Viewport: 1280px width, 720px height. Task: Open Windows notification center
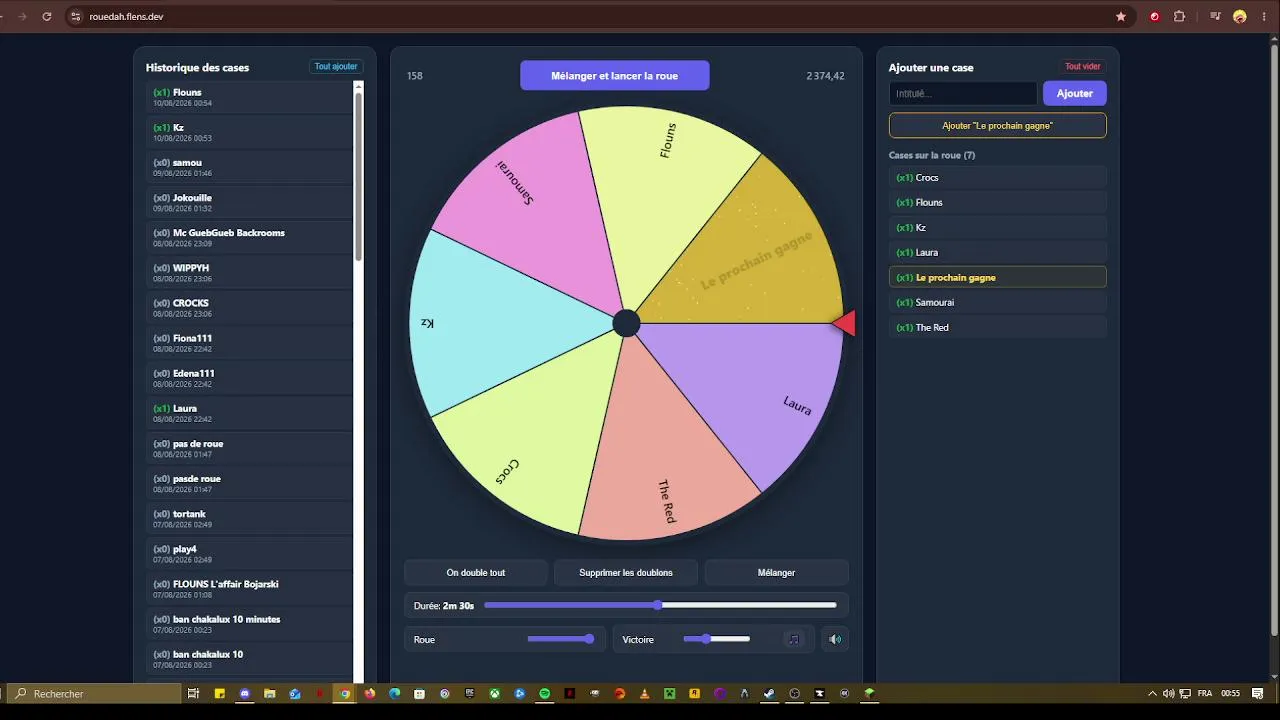click(1258, 693)
